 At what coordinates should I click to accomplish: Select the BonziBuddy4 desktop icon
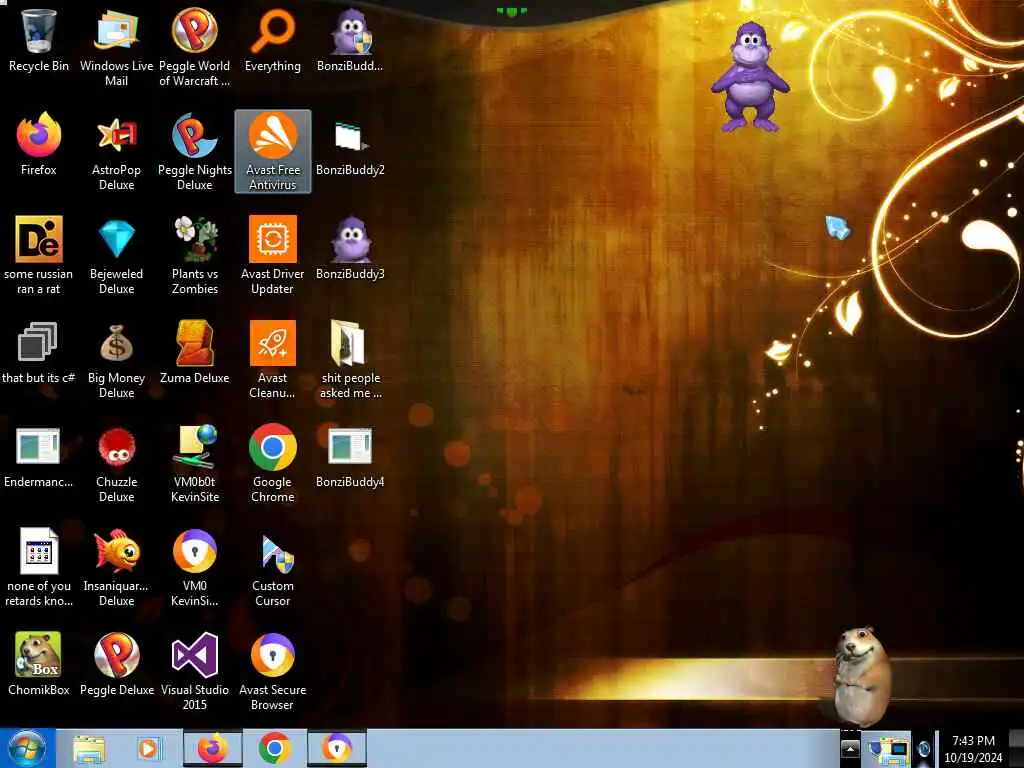coord(351,457)
